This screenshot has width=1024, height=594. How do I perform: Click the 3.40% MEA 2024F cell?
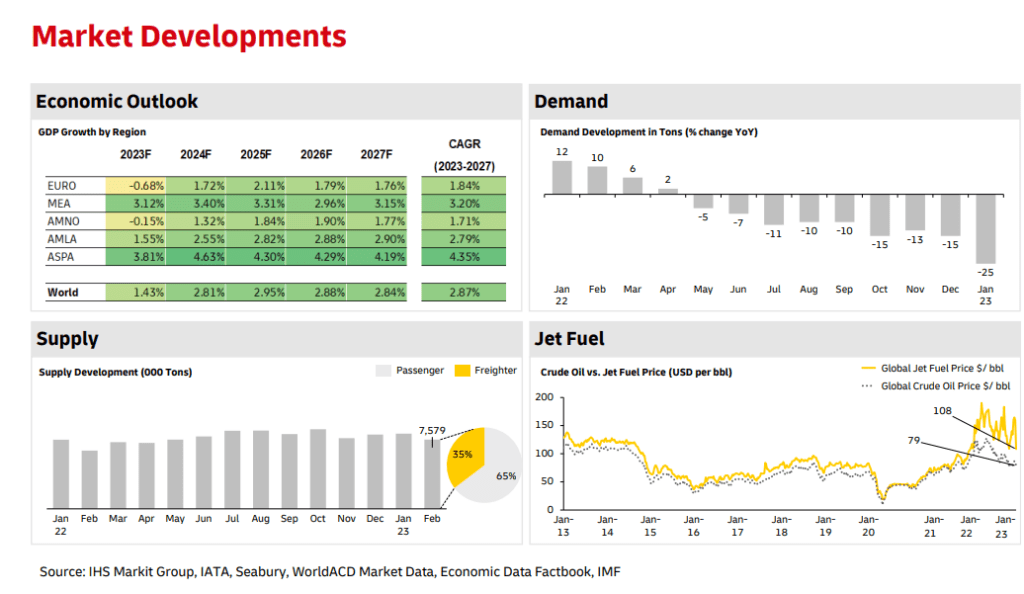coord(196,204)
